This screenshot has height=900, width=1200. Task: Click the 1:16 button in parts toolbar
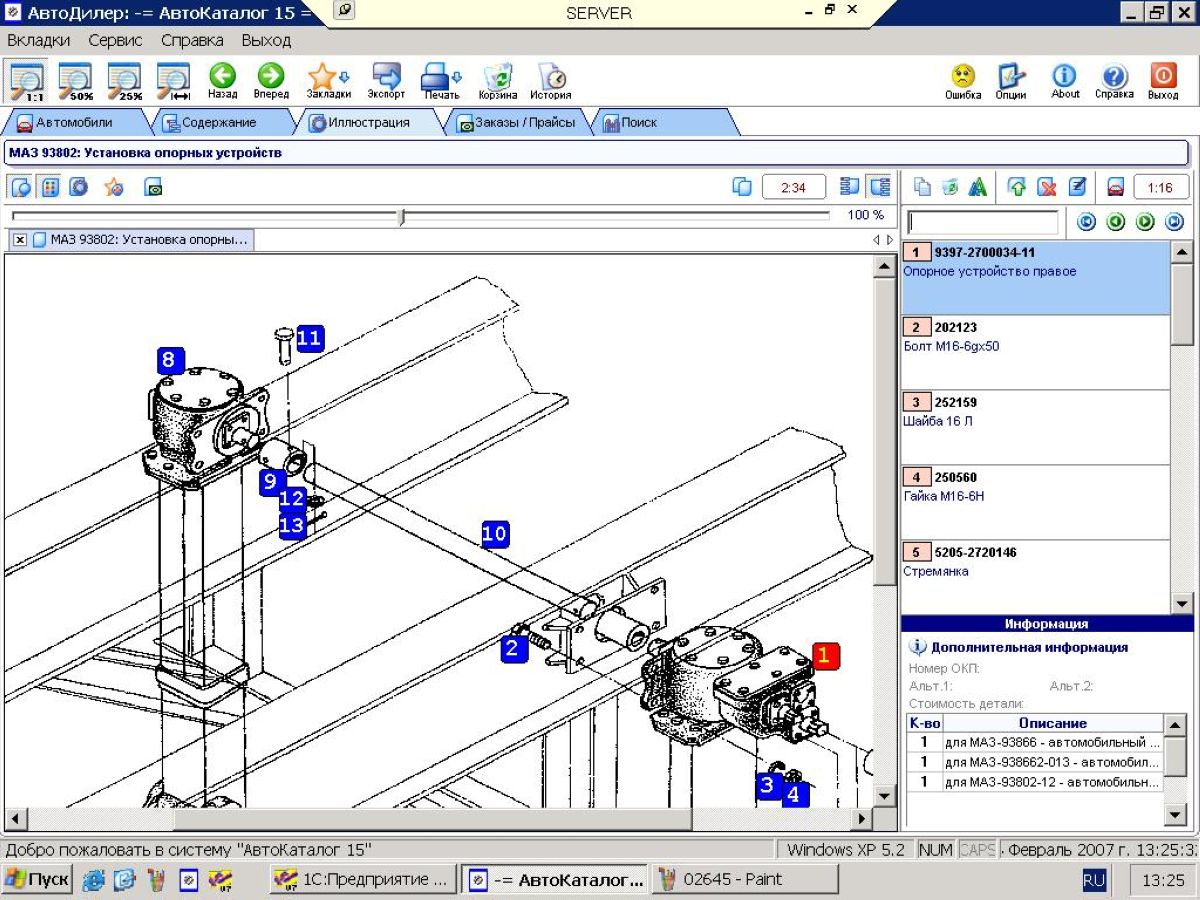click(1160, 187)
